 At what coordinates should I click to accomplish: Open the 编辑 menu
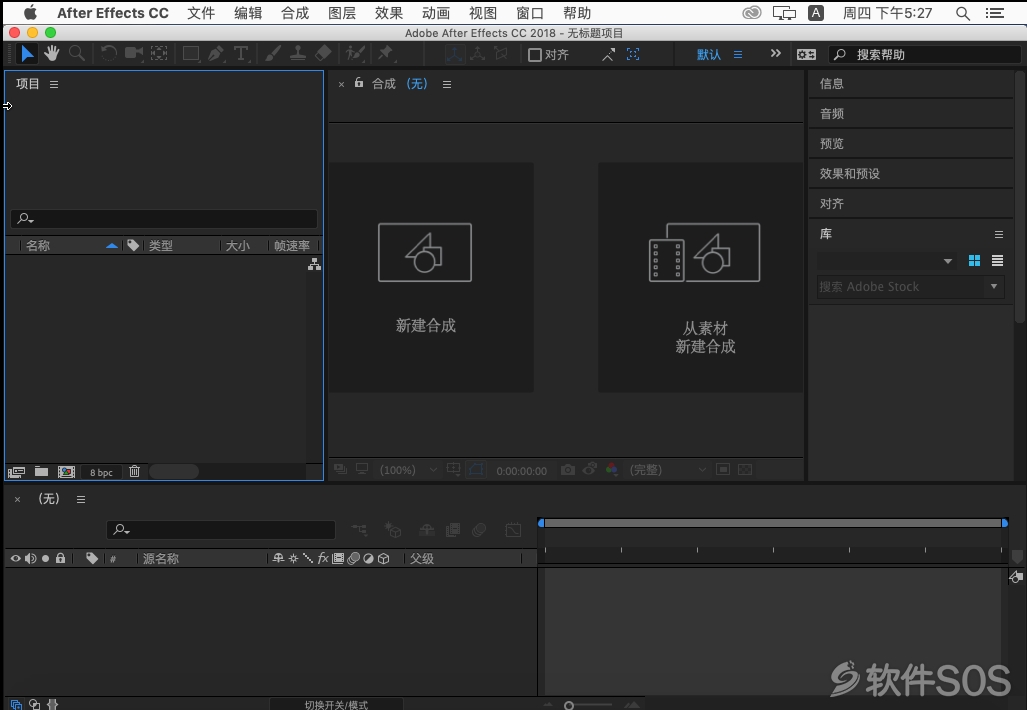coord(248,13)
